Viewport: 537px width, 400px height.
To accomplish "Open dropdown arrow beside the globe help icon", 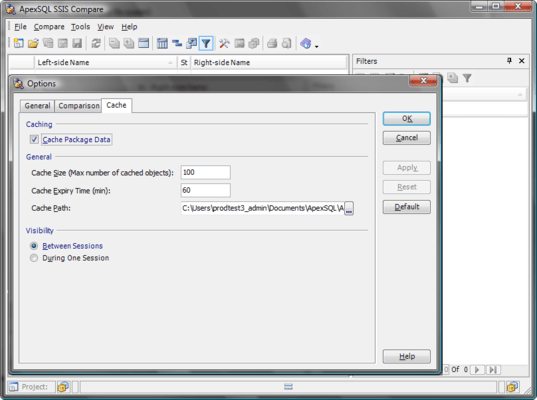I will point(317,46).
